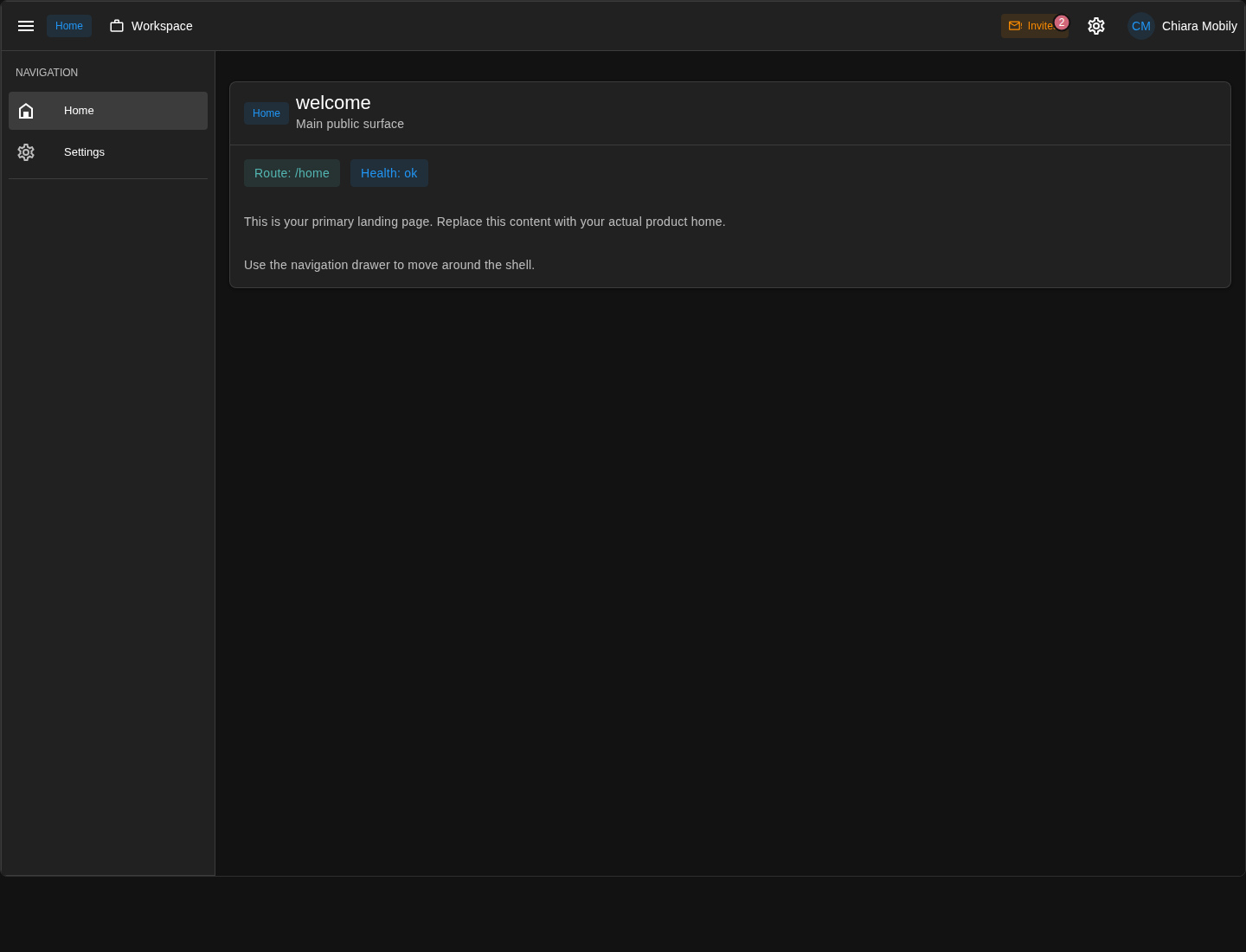The height and width of the screenshot is (952, 1246).
Task: Click the CM user avatar
Action: [x=1141, y=26]
